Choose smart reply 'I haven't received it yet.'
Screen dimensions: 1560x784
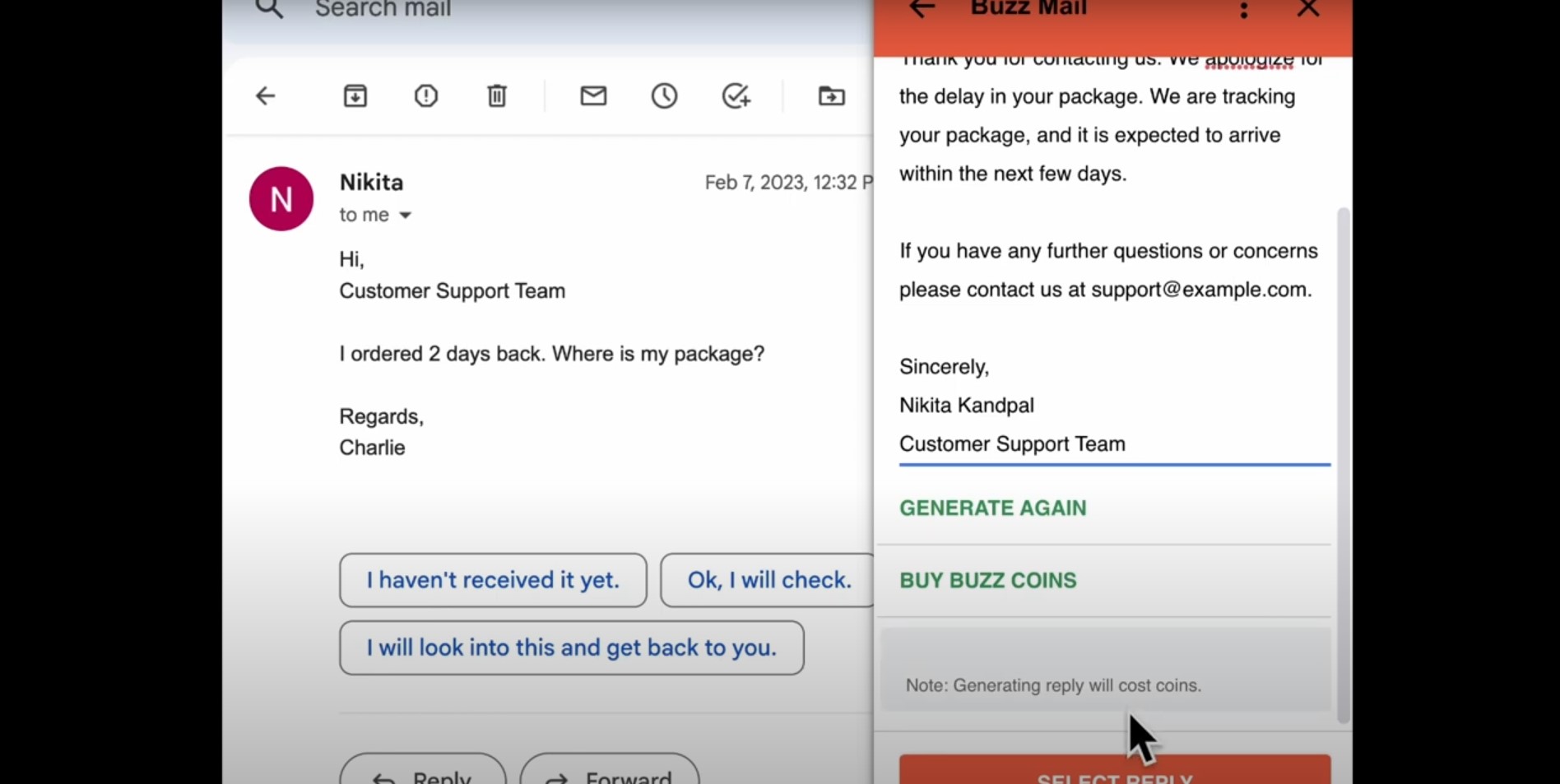(493, 580)
